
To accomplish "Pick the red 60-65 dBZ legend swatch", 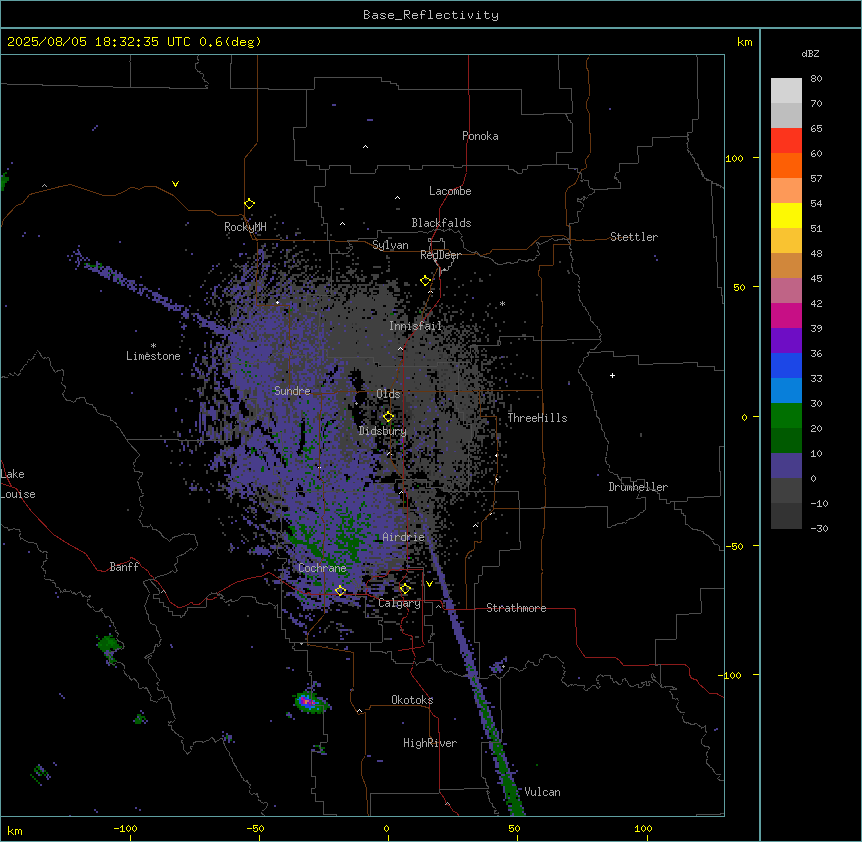I will click(786, 140).
